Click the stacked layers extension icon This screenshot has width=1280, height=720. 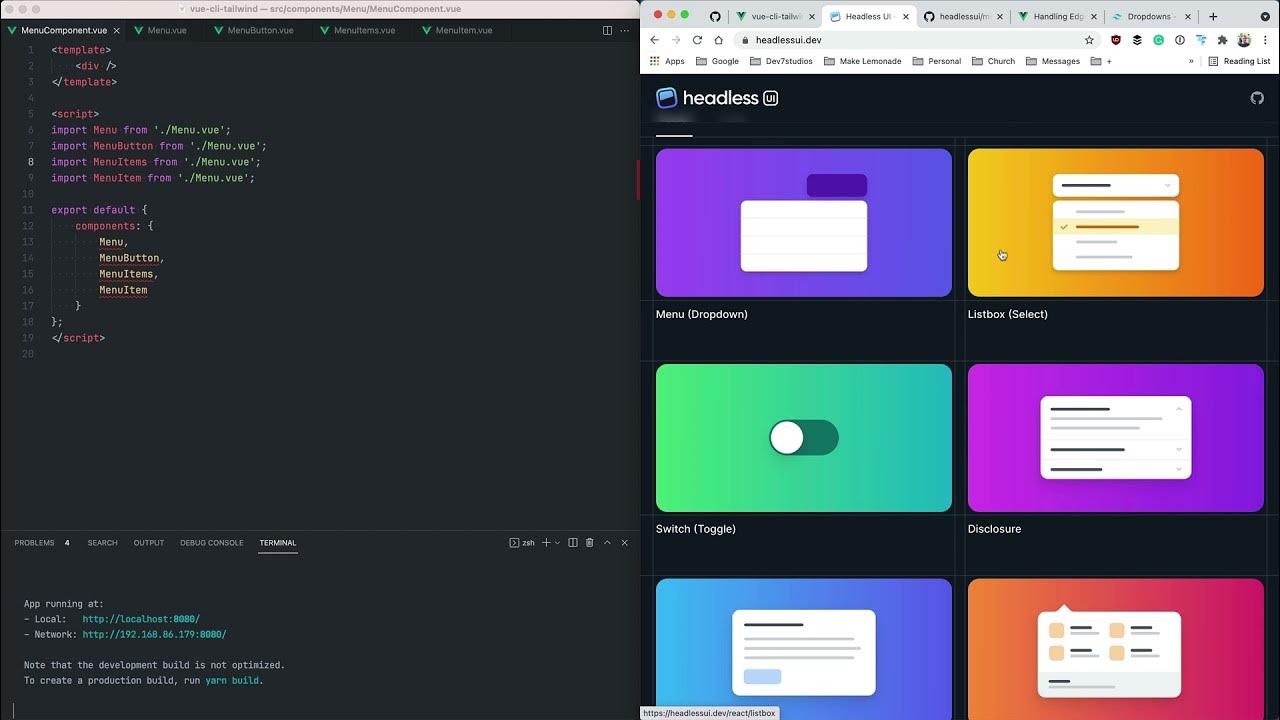tap(1137, 40)
